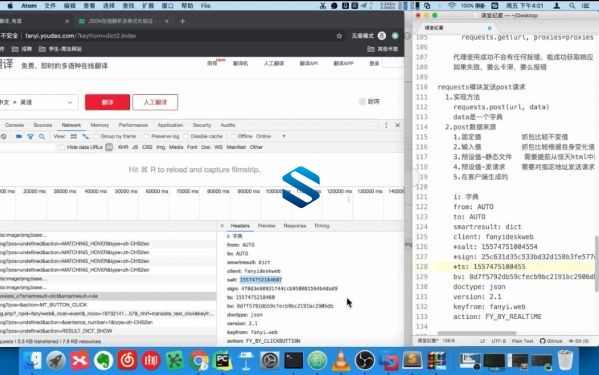
Task: Click the human translation outlined button
Action: (x=155, y=102)
